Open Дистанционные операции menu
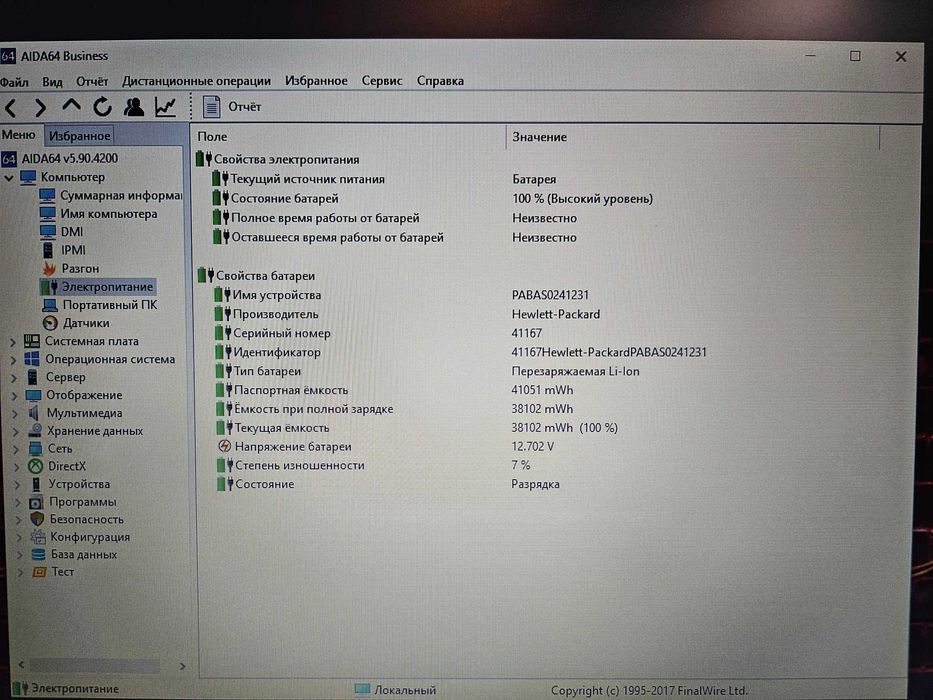 196,81
